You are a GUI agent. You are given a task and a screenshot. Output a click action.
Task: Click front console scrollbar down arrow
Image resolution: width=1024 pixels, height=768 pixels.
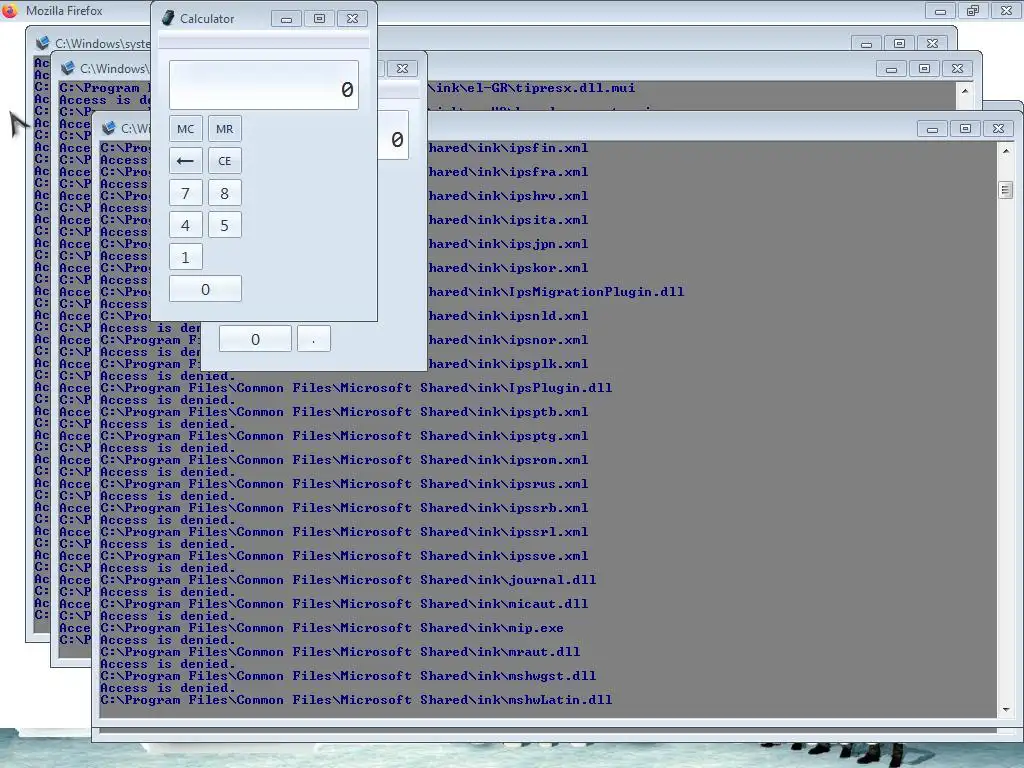[x=1006, y=710]
